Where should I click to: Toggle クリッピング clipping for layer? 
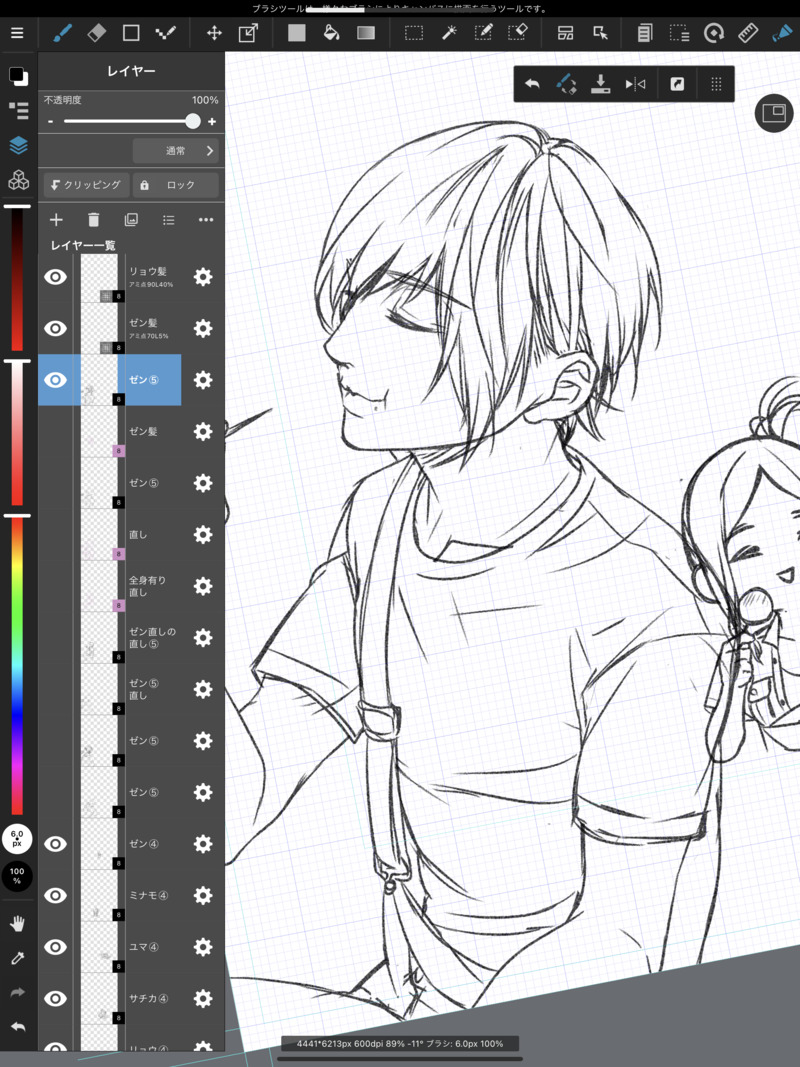[x=86, y=185]
